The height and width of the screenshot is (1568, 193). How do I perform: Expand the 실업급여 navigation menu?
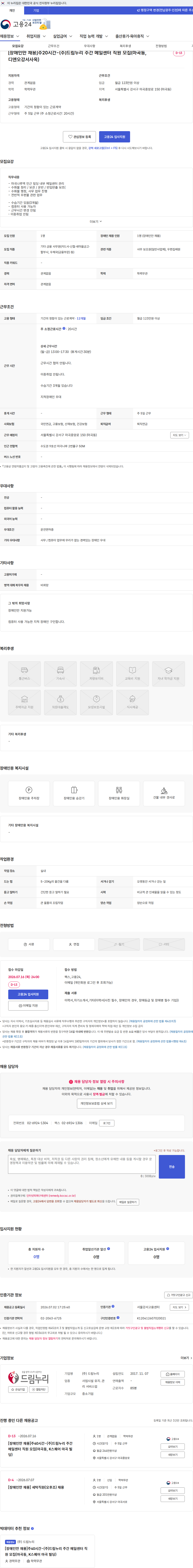point(63,36)
